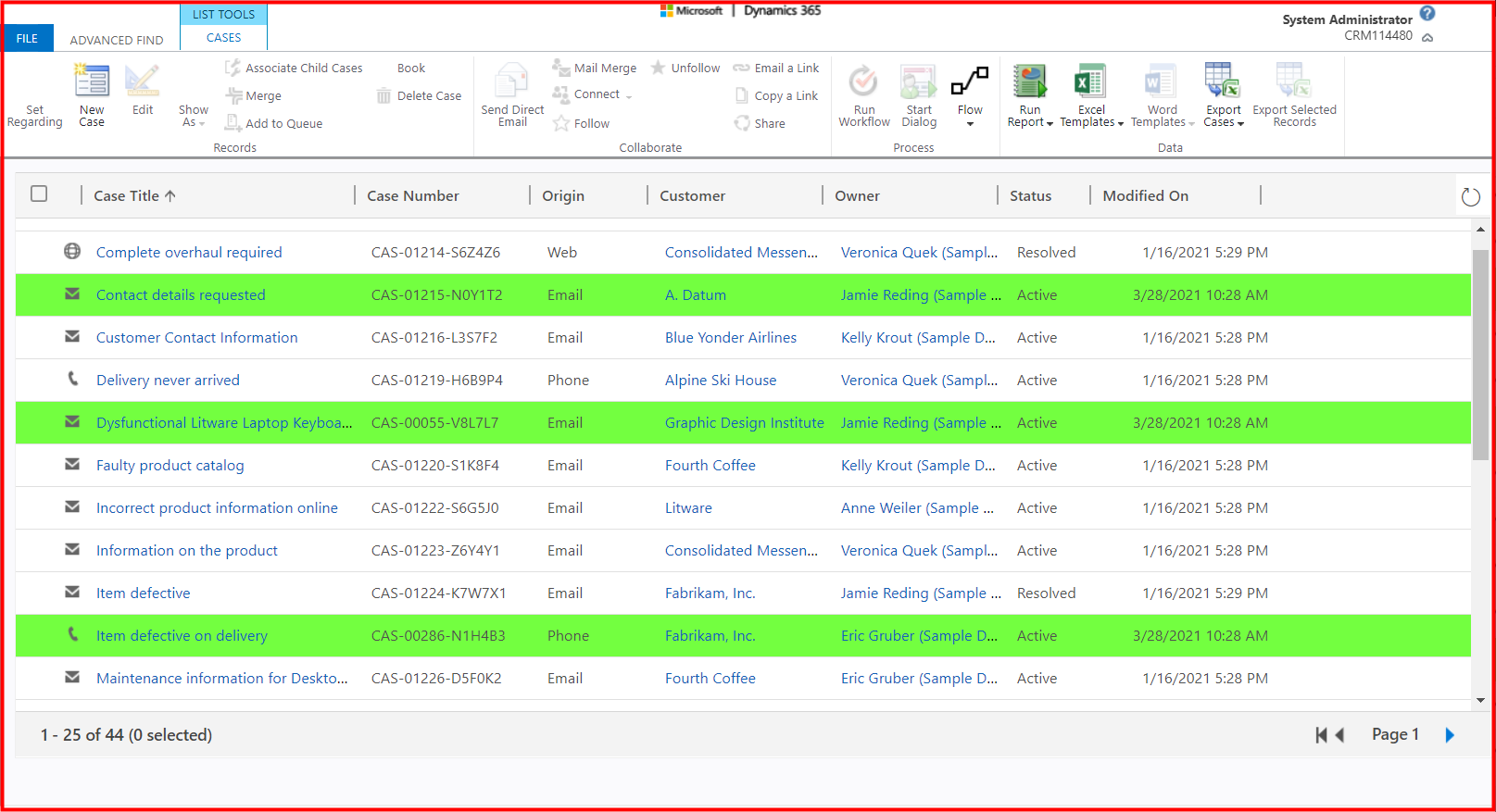Screen dimensions: 1496x812
Task: Sort by Modified On column header
Action: tap(1145, 195)
